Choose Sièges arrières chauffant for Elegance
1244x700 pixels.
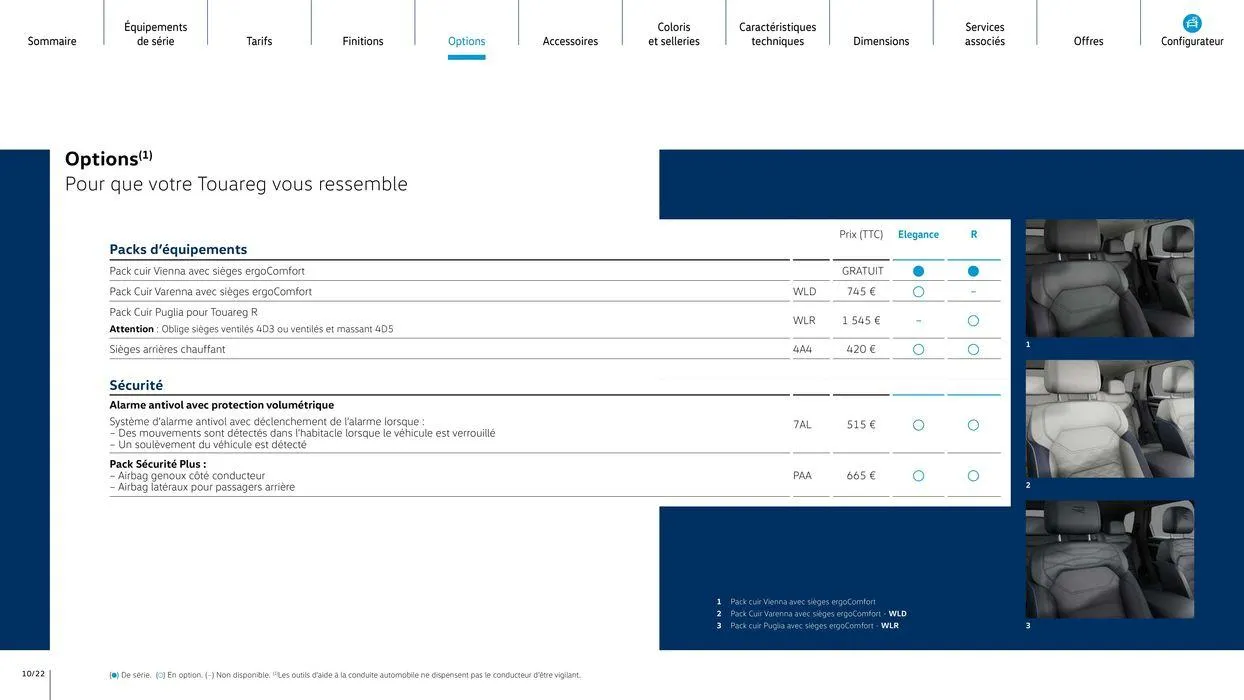click(x=918, y=350)
